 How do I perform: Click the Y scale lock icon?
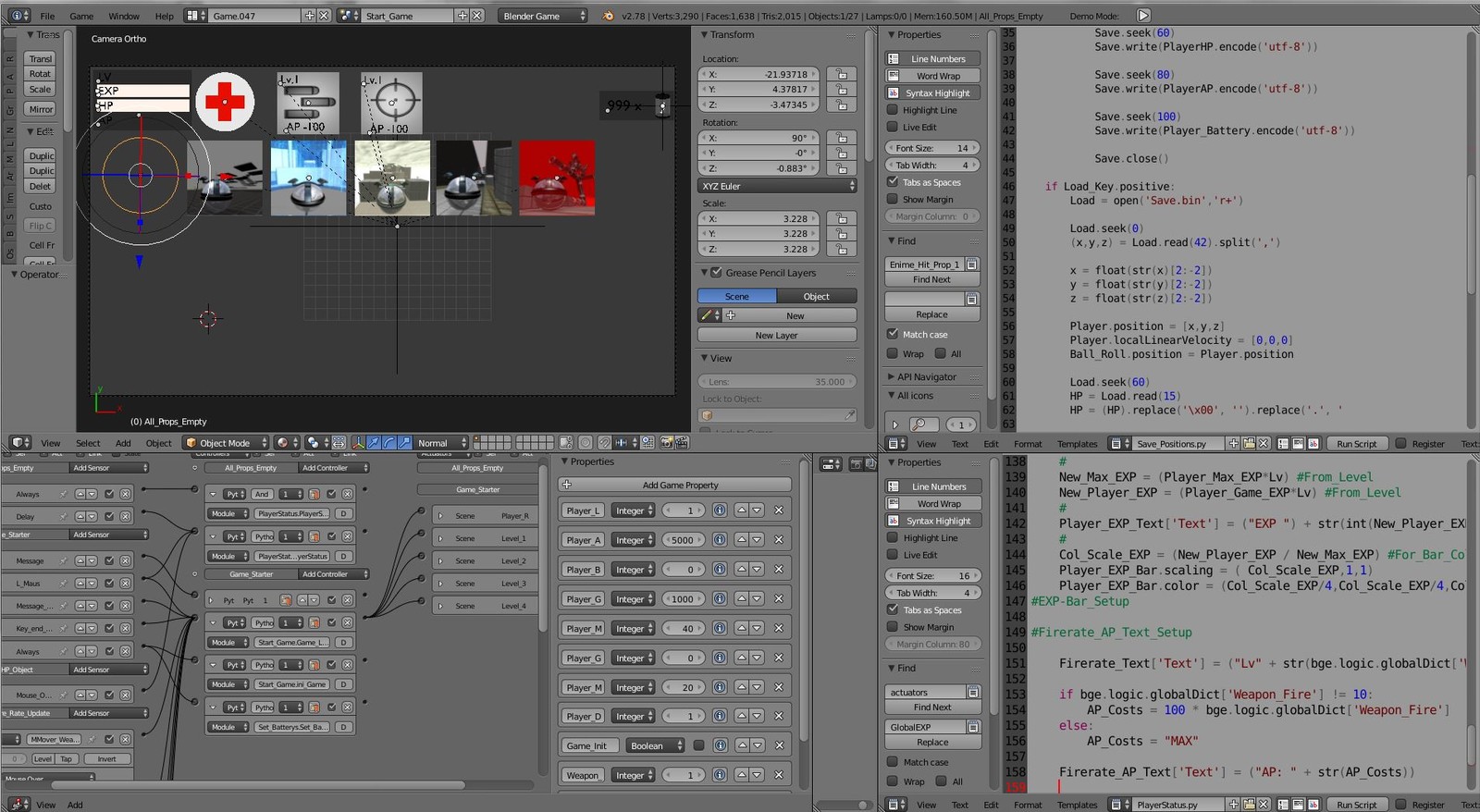click(842, 234)
